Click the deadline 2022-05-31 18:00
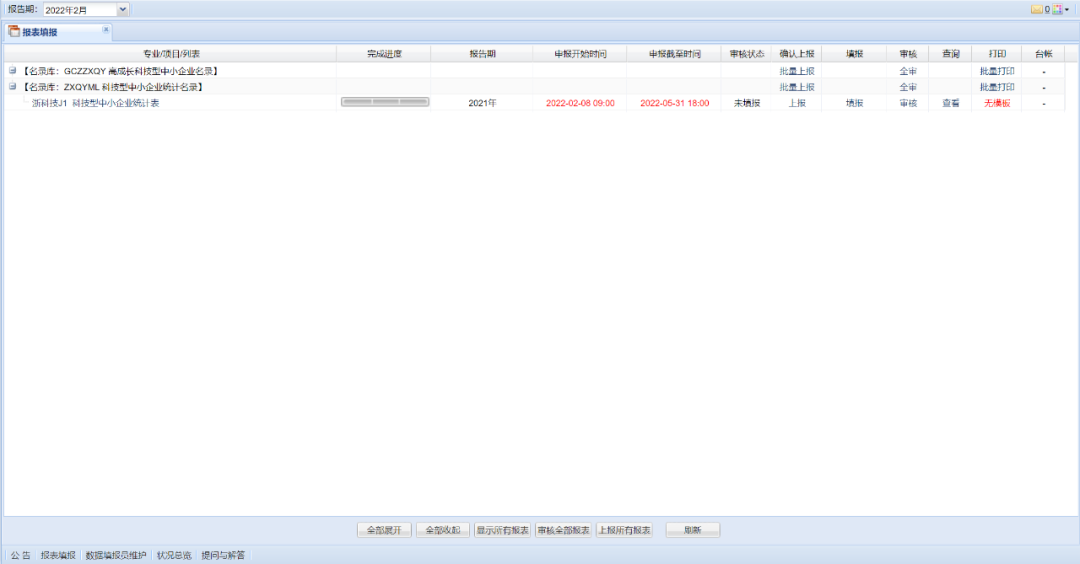 pyautogui.click(x=674, y=103)
